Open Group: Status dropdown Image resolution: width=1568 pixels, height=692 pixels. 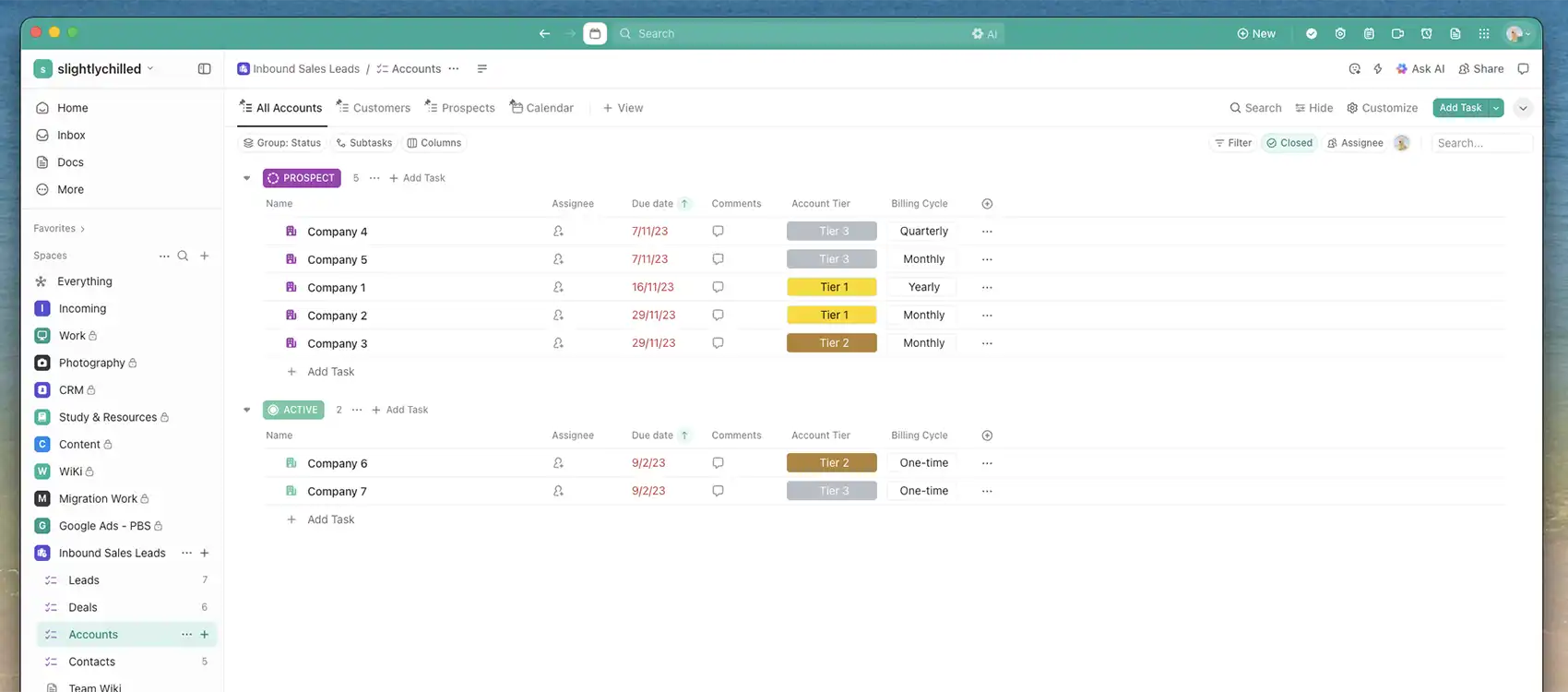coord(282,143)
